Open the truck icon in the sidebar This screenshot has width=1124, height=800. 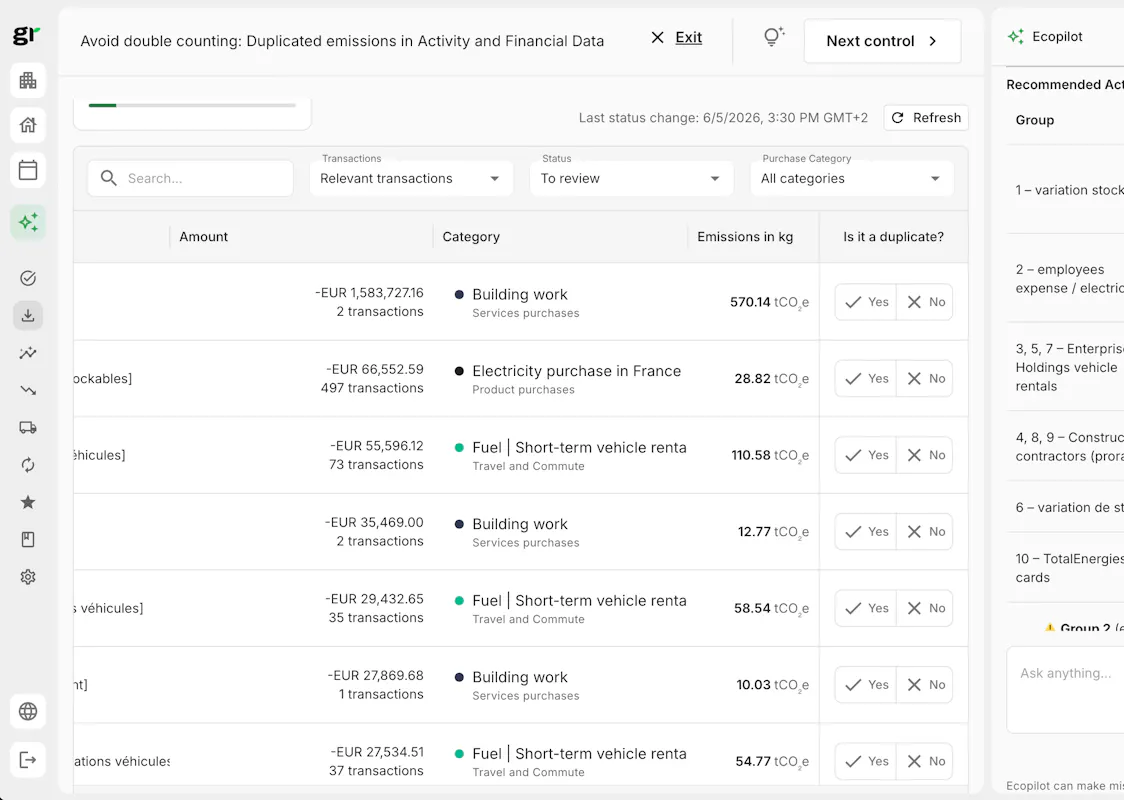tap(28, 427)
